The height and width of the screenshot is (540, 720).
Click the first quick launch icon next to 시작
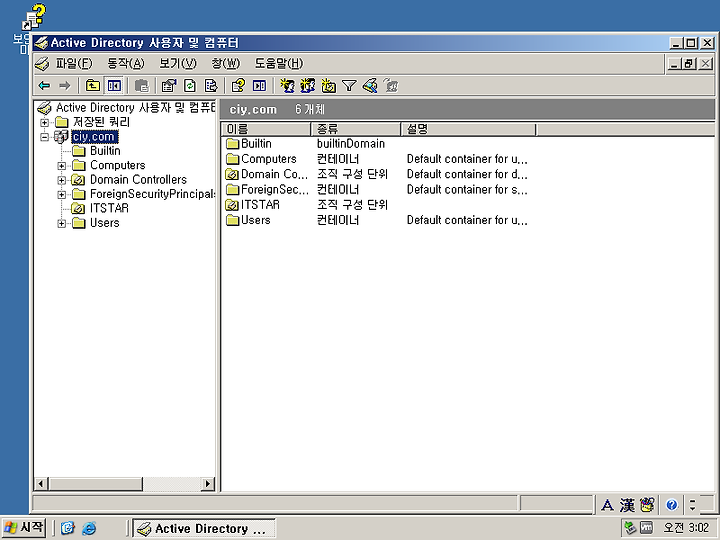[x=68, y=529]
